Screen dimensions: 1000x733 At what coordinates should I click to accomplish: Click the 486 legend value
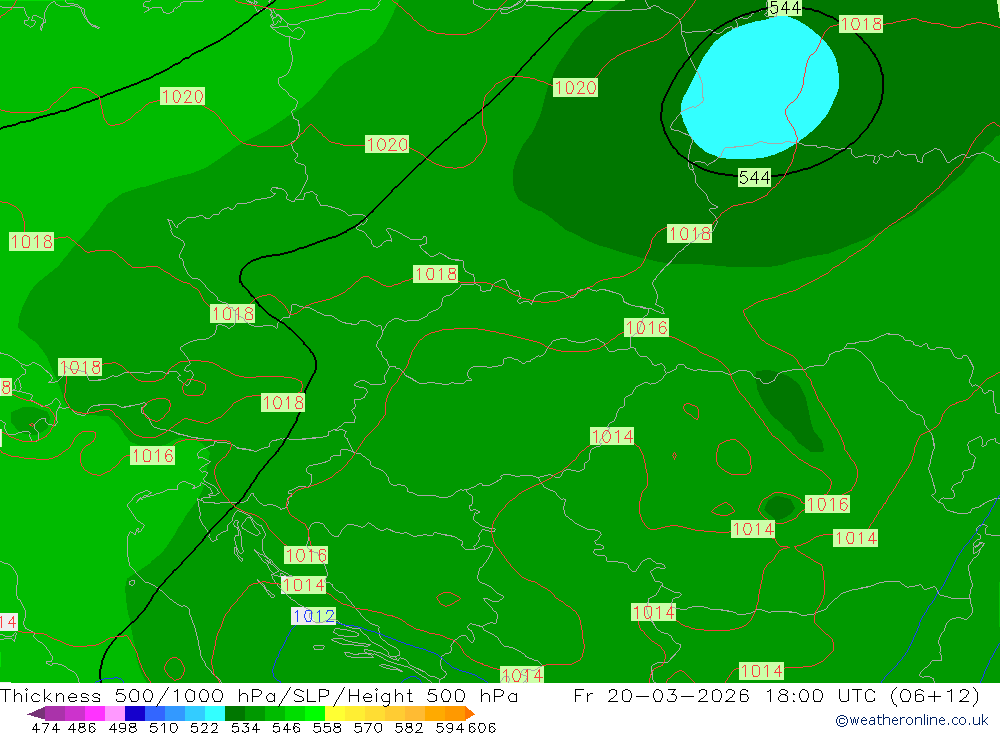[x=82, y=727]
